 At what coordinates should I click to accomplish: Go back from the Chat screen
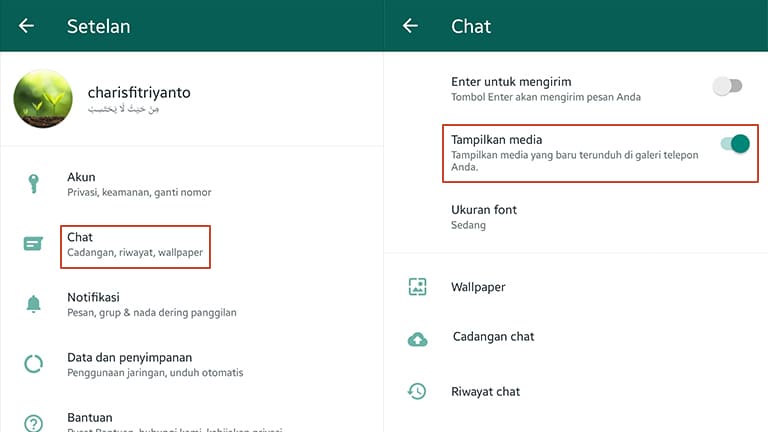tap(410, 26)
